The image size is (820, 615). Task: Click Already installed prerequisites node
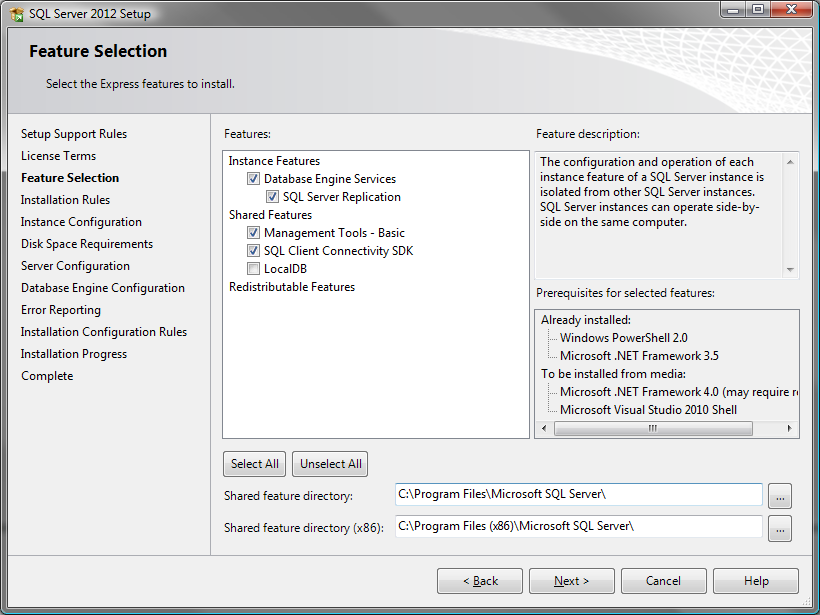[x=586, y=320]
